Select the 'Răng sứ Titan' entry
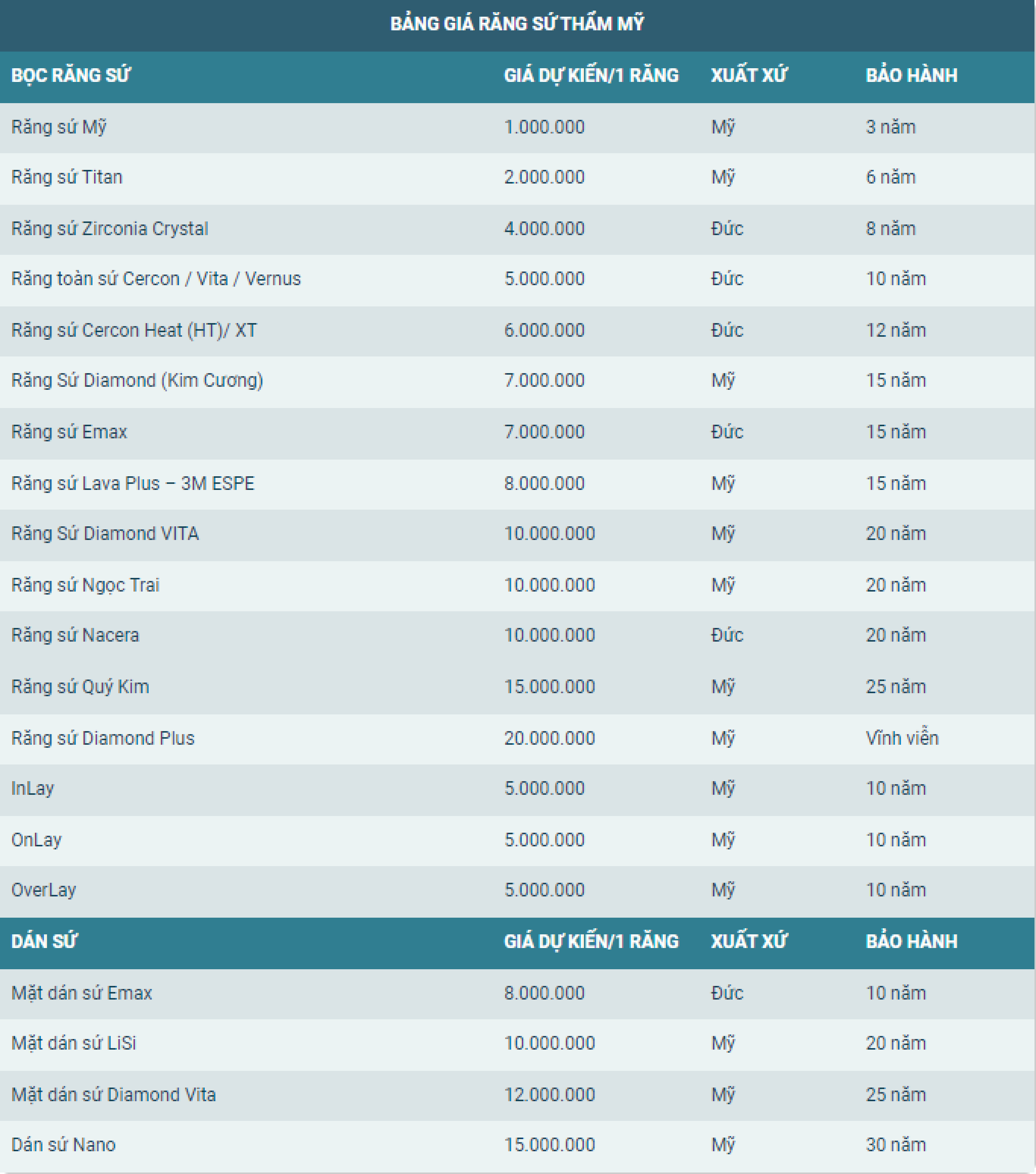Screen dimensions: 1036x1174 [x=67, y=177]
